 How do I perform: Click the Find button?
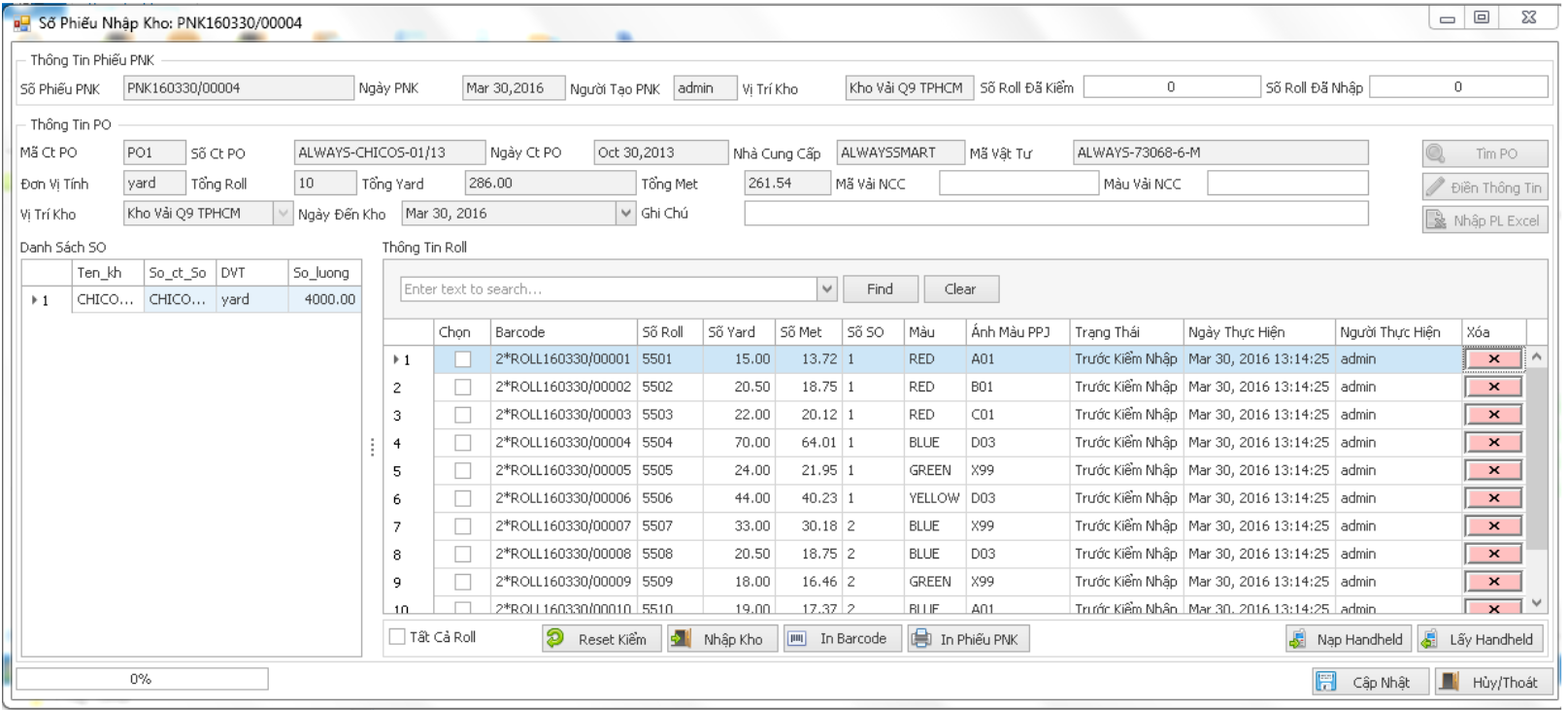(x=880, y=288)
